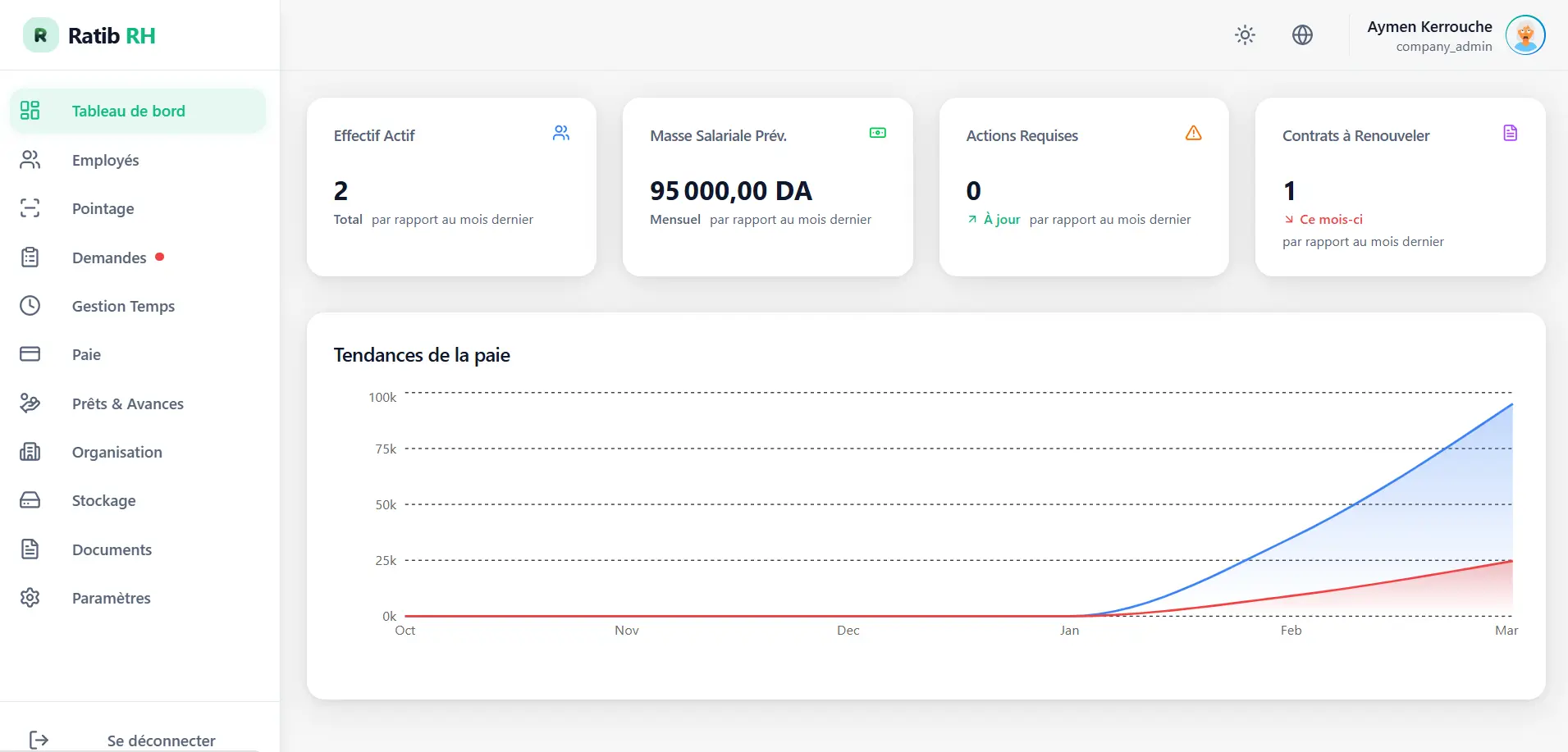Expand the Paramètres settings section

(111, 597)
